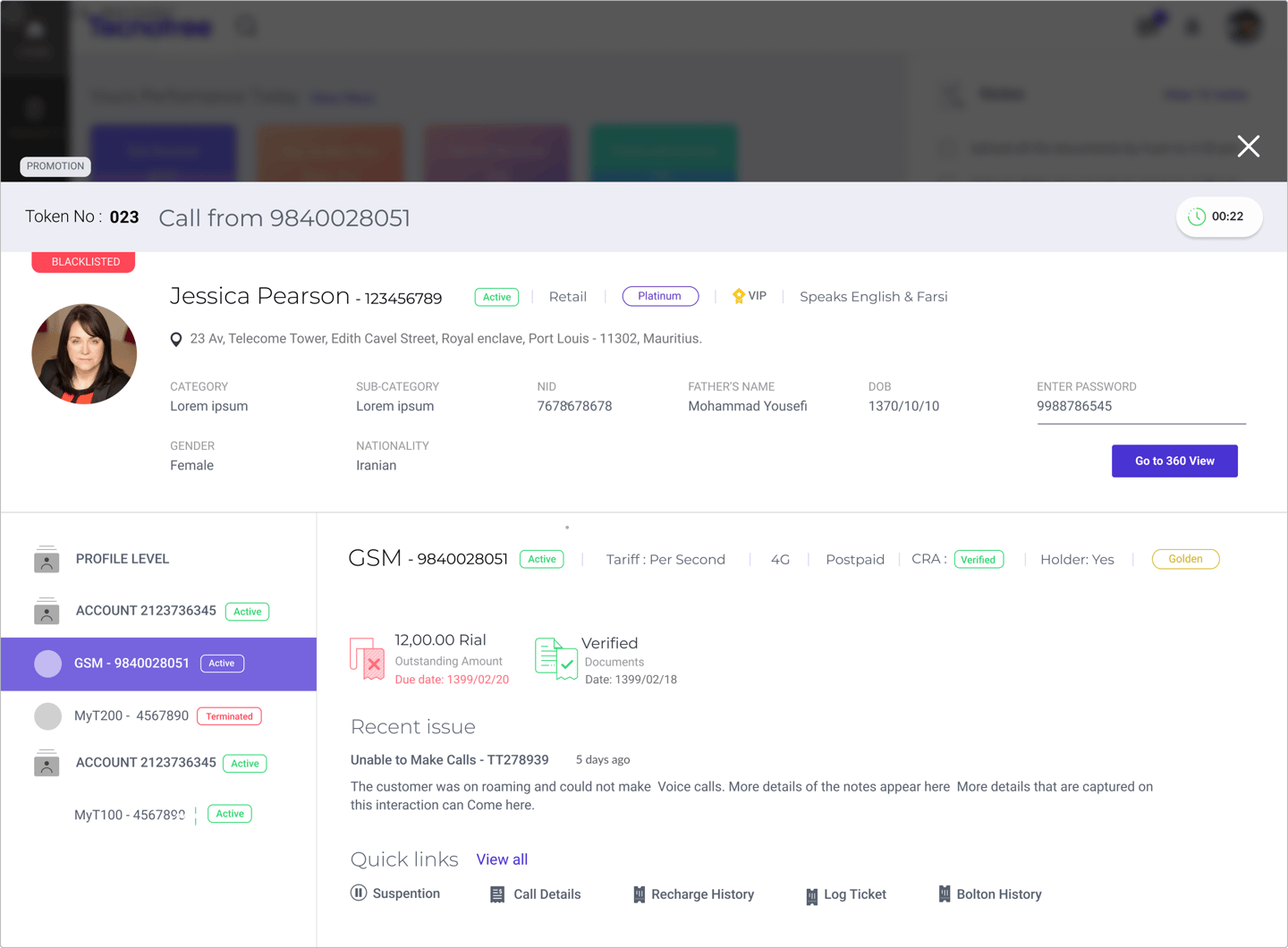Image resolution: width=1288 pixels, height=948 pixels.
Task: Click the Suspention pause icon
Action: (x=359, y=893)
